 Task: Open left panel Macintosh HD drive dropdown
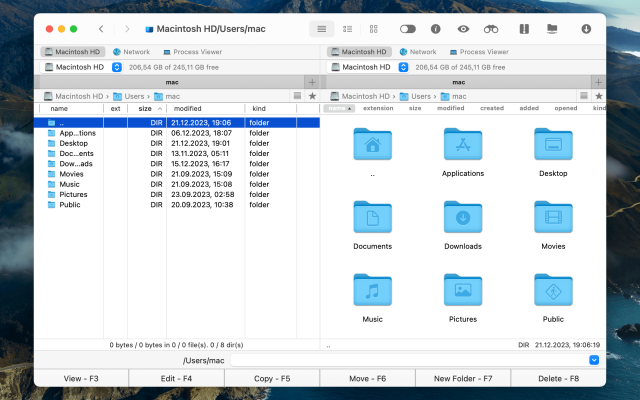tap(117, 66)
